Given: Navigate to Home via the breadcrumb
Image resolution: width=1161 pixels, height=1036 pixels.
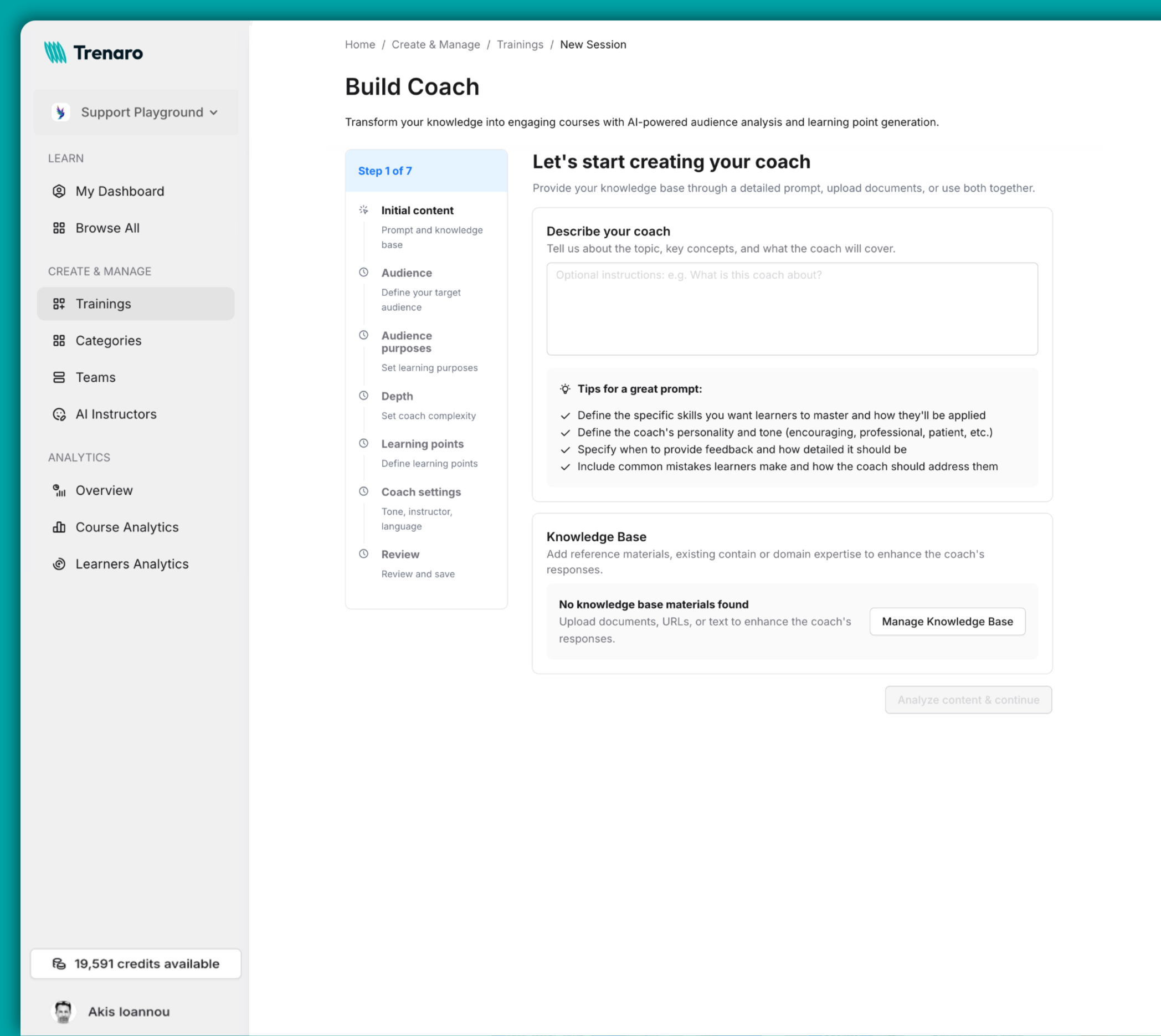Looking at the screenshot, I should click(x=359, y=44).
